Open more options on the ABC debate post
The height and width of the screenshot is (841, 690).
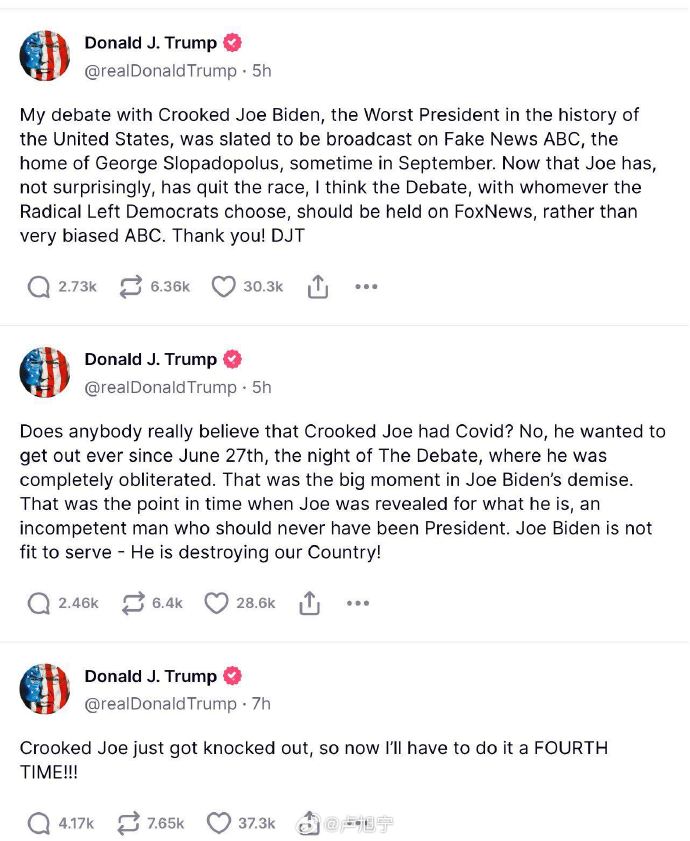point(366,287)
